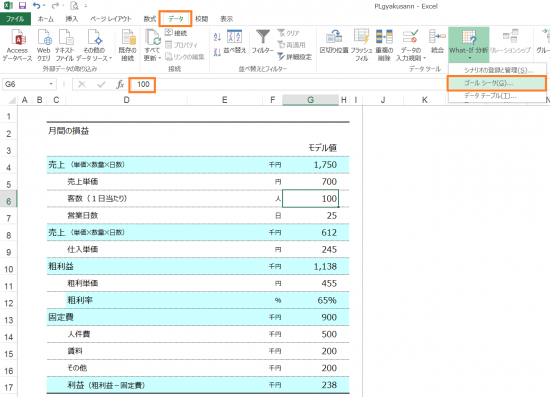Click Reapply filter (再適用)
This screenshot has height=397, width=550.
(291, 45)
